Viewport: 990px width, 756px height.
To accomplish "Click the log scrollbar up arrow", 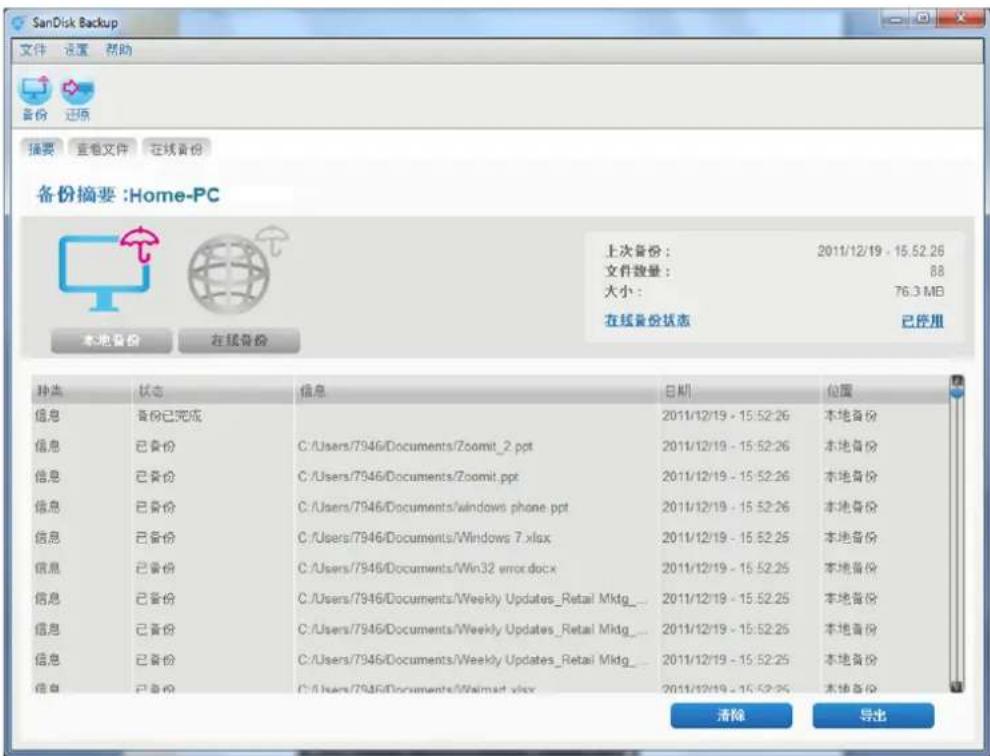I will point(957,381).
